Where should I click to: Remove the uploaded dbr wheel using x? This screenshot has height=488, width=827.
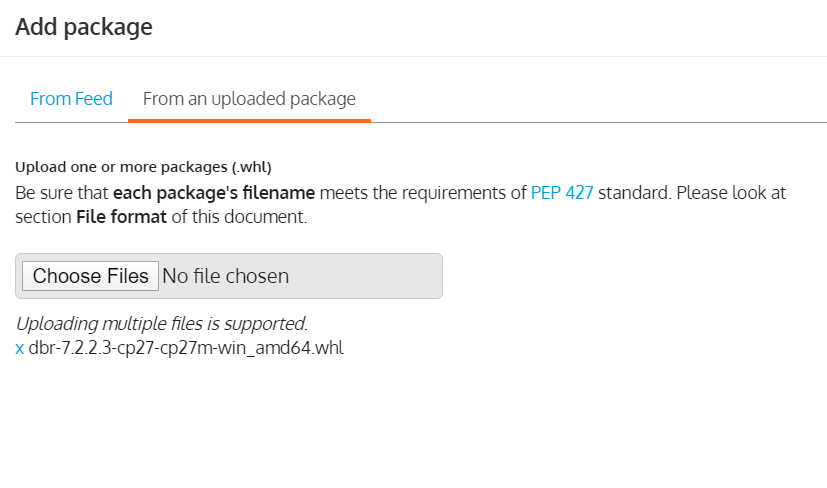[20, 349]
